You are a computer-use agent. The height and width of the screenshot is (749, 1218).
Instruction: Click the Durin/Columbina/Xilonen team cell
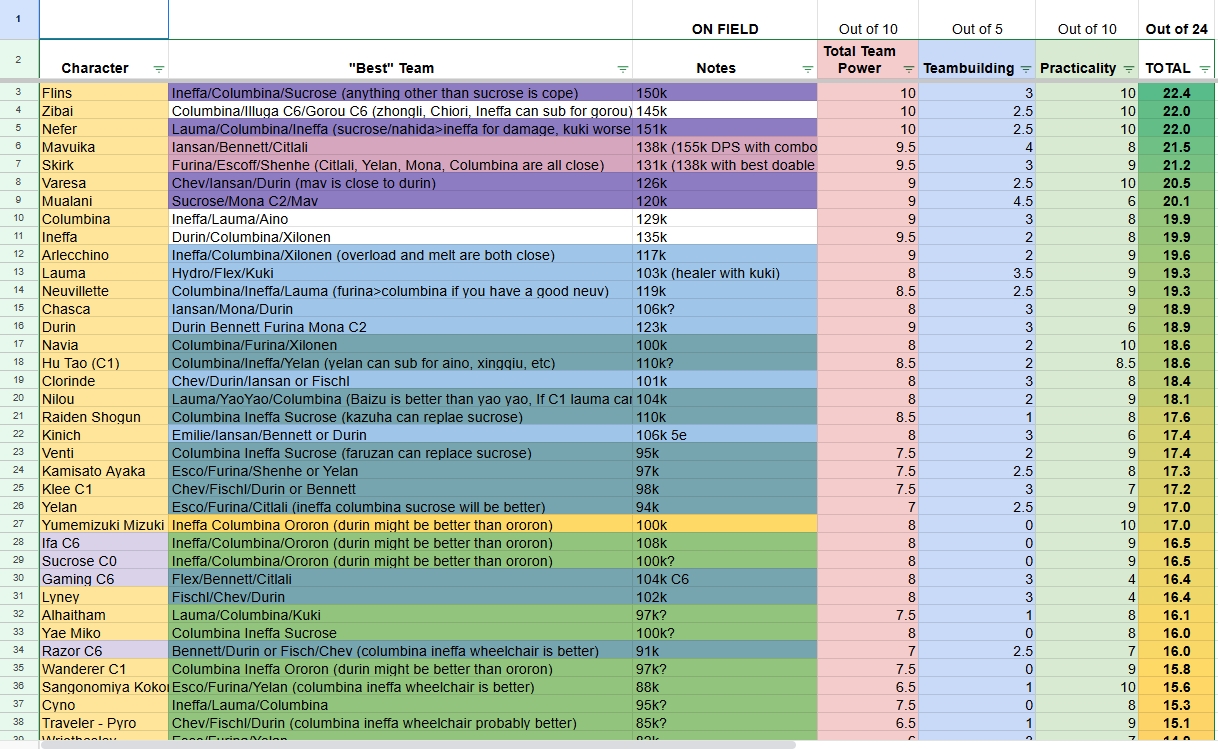pos(400,237)
